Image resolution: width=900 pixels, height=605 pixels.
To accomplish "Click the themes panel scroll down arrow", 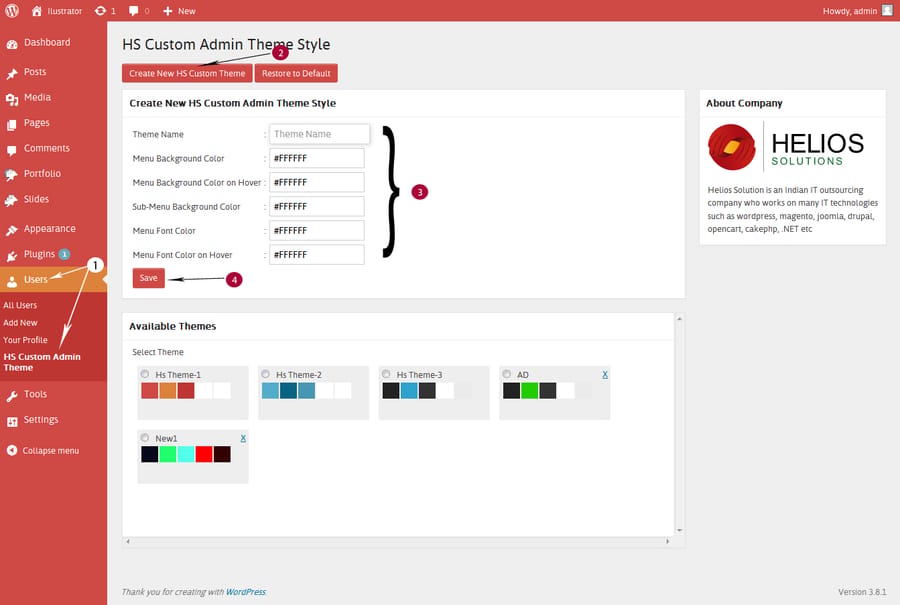I will [680, 530].
